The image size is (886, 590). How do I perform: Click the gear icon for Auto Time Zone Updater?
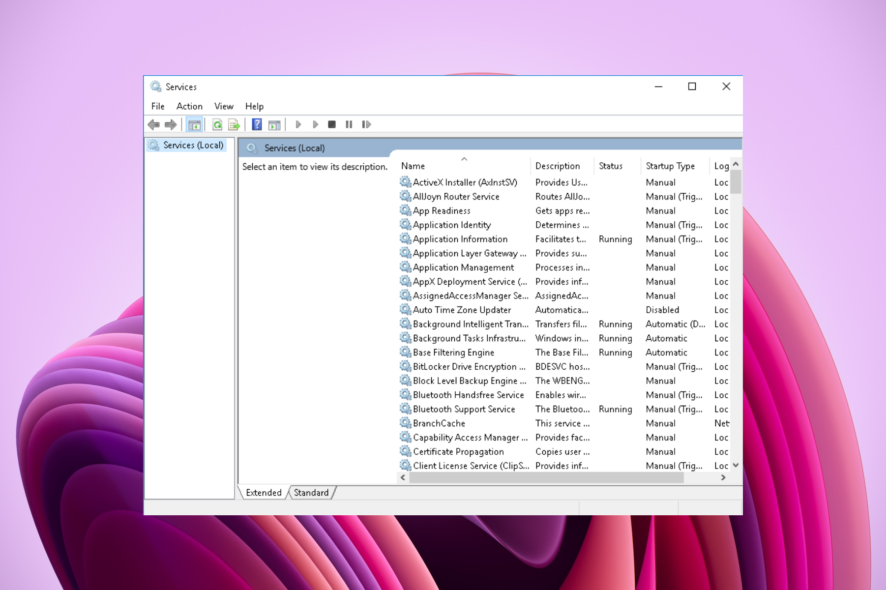(405, 309)
